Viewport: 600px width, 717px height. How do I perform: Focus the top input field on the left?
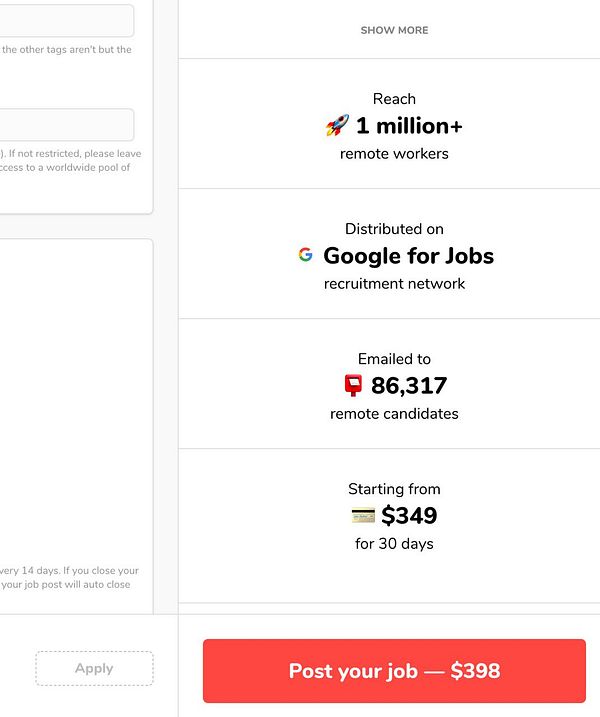point(66,21)
